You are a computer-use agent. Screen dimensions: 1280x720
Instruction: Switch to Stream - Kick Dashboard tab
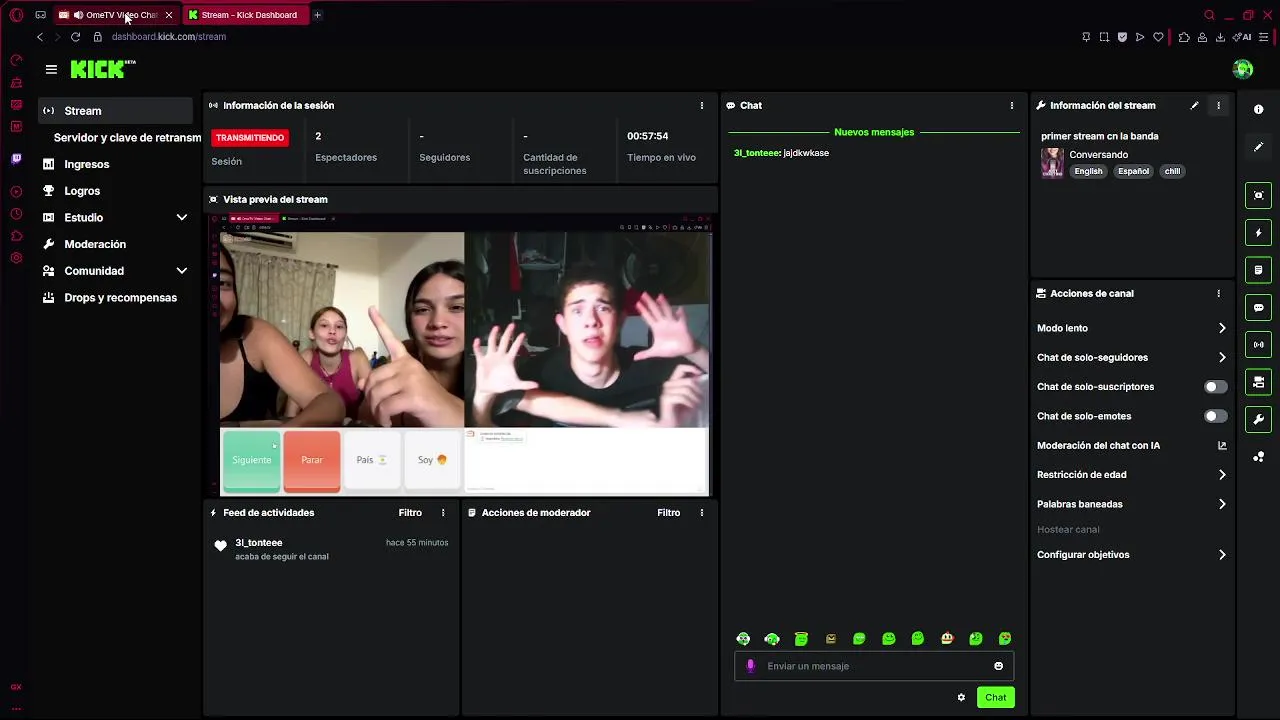[246, 15]
